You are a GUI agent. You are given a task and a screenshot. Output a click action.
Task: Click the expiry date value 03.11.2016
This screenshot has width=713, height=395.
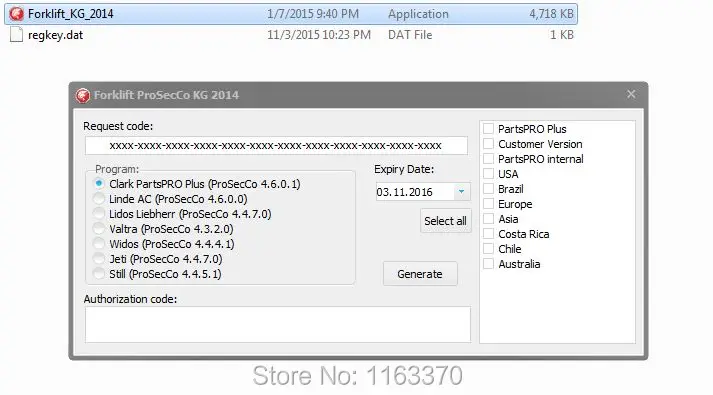pyautogui.click(x=404, y=192)
